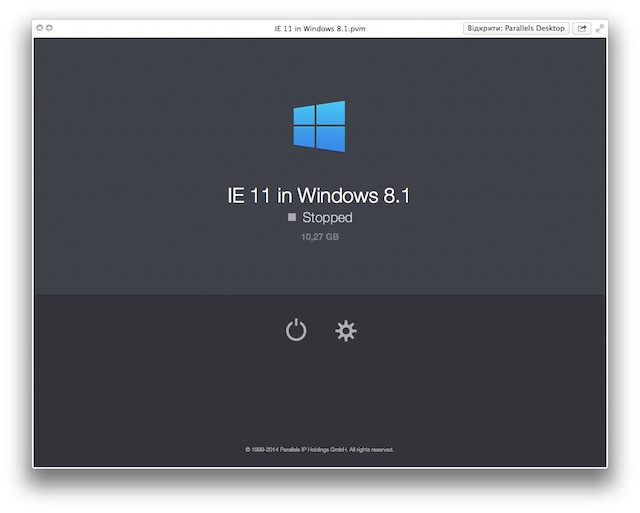Click the Parallels copyright notice text
Image resolution: width=640 pixels, height=513 pixels.
pos(319,449)
